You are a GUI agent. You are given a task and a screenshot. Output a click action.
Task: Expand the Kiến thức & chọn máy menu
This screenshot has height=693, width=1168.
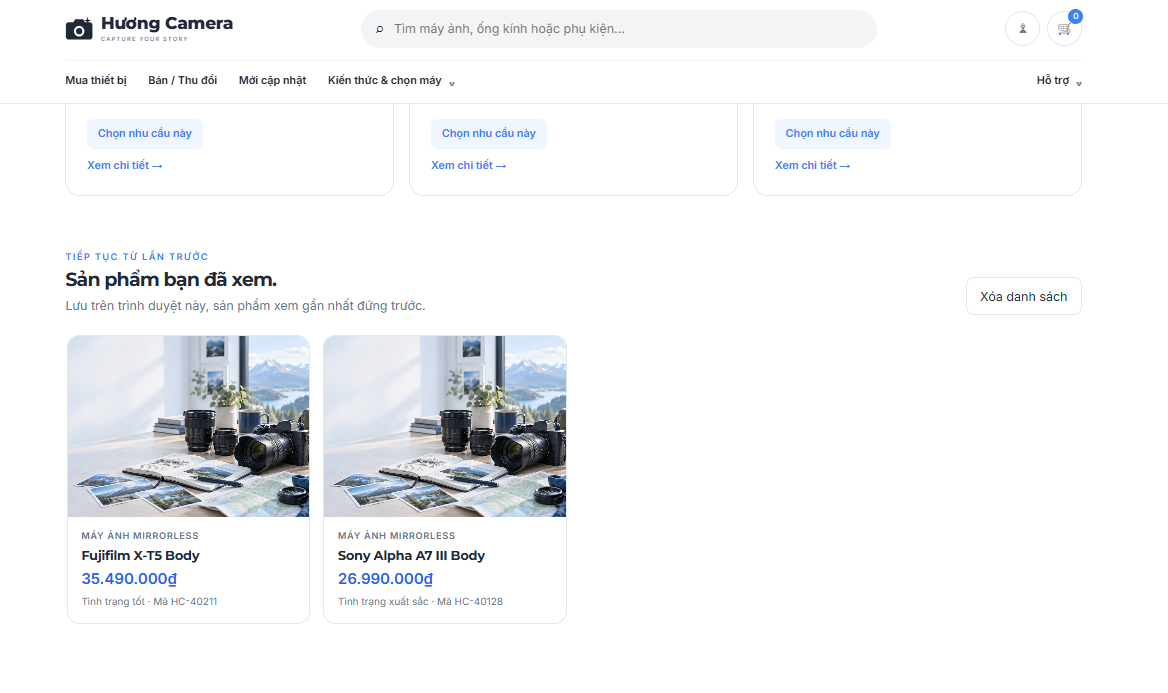[391, 80]
